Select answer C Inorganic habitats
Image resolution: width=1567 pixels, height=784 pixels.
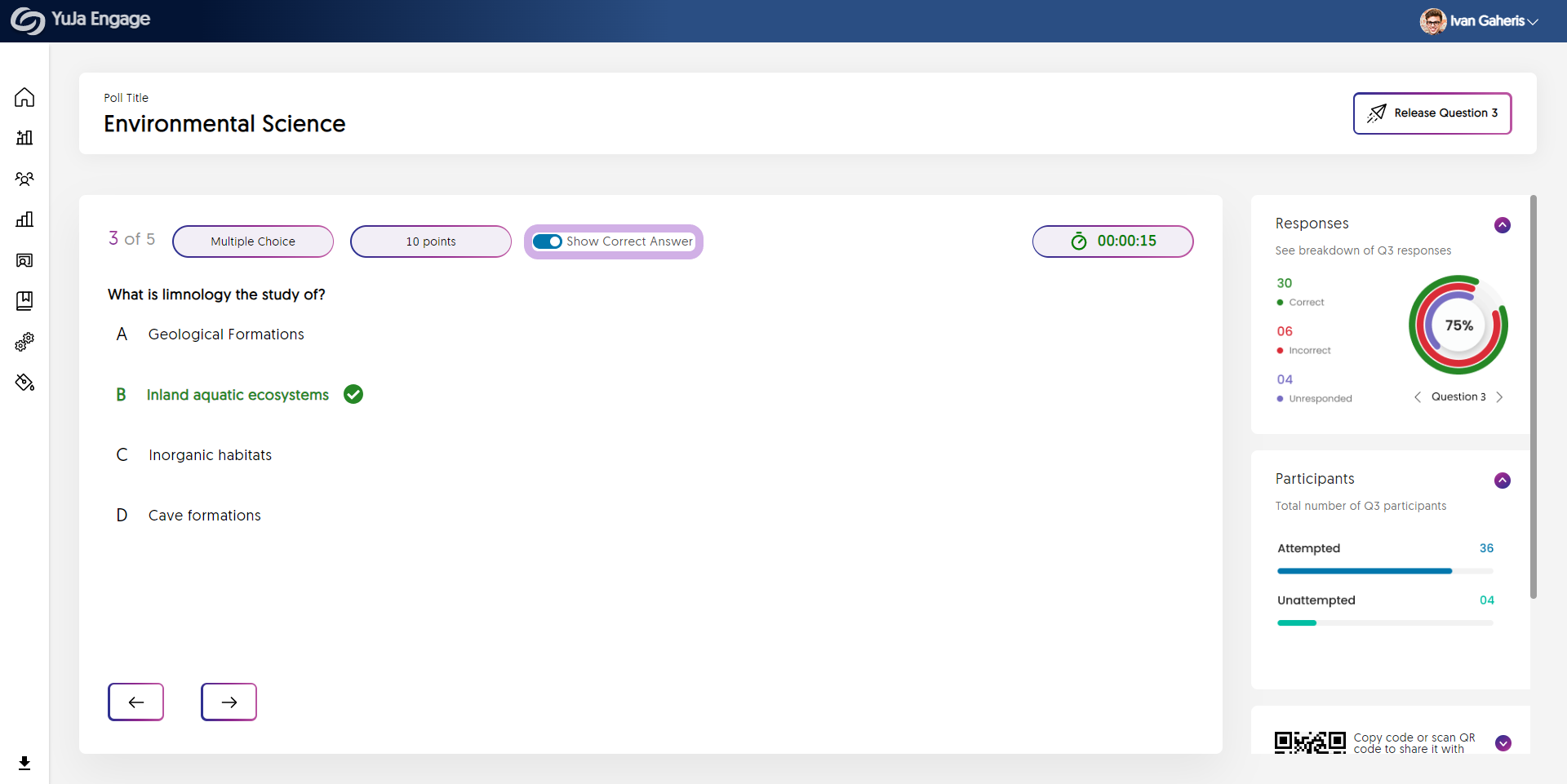pos(194,455)
